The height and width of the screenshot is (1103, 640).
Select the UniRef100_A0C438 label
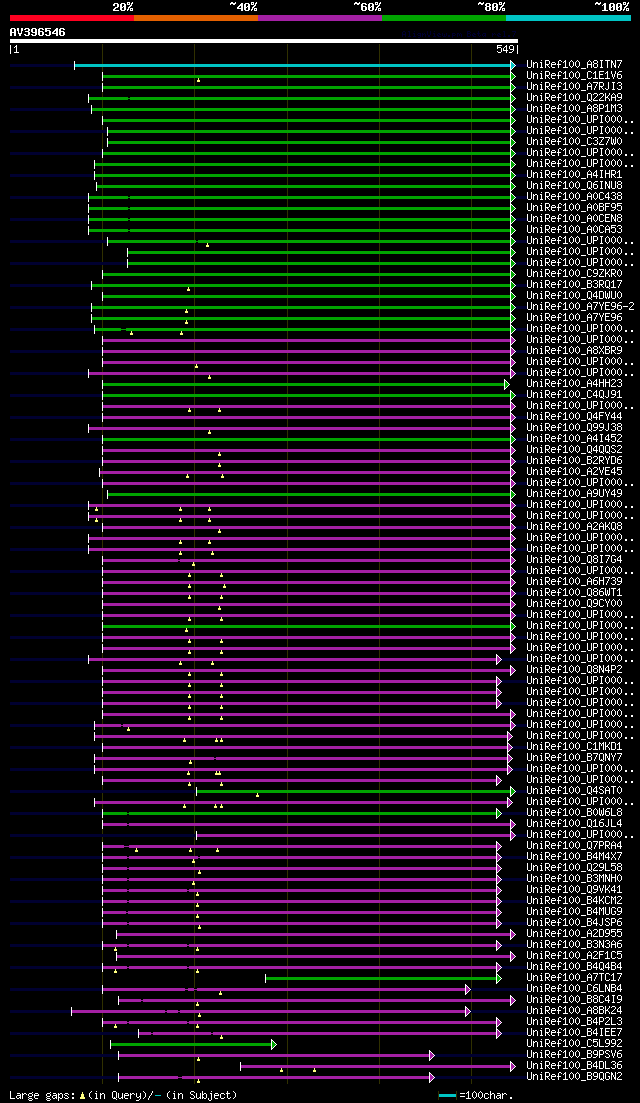pos(574,196)
